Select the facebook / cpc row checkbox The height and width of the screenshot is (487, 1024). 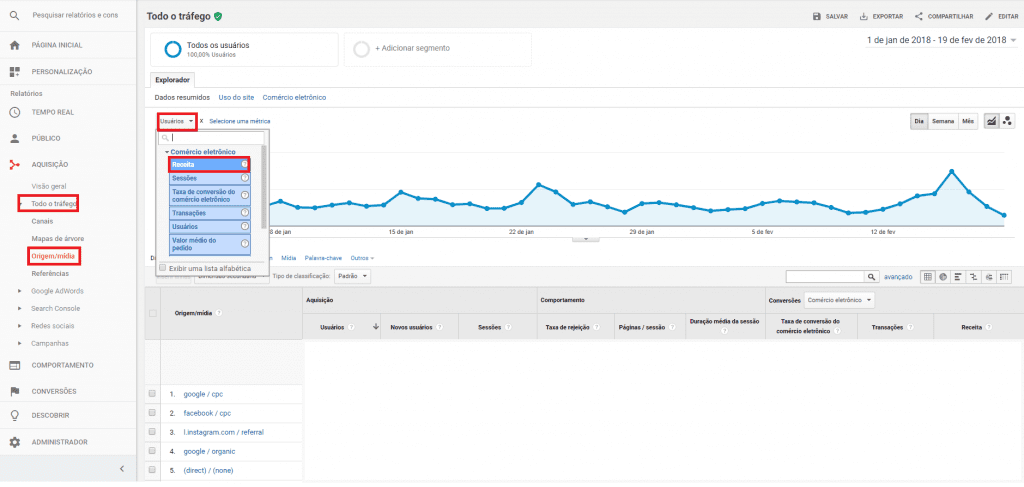(152, 413)
